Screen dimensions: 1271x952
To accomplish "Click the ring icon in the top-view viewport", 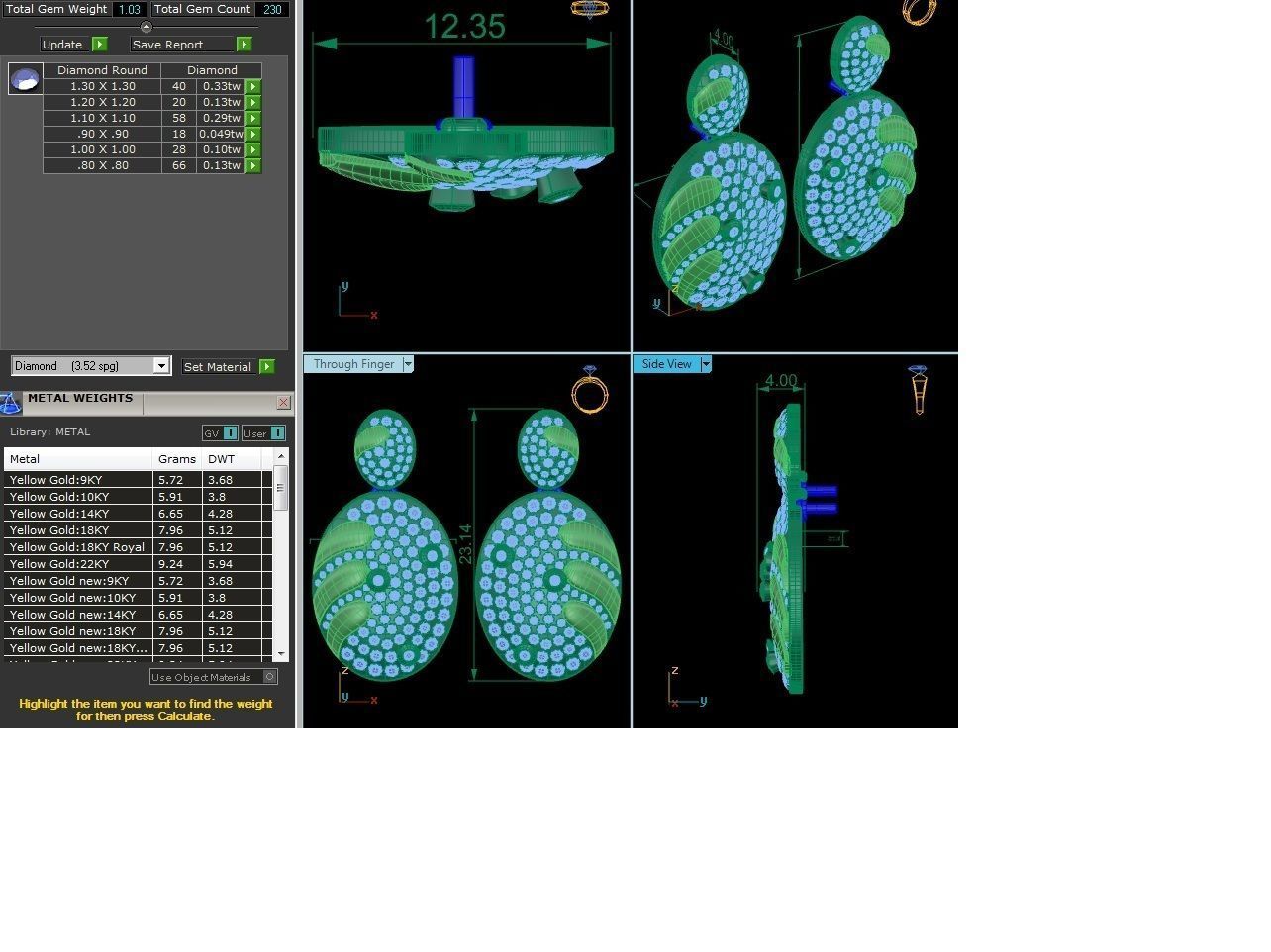I will 590,9.
